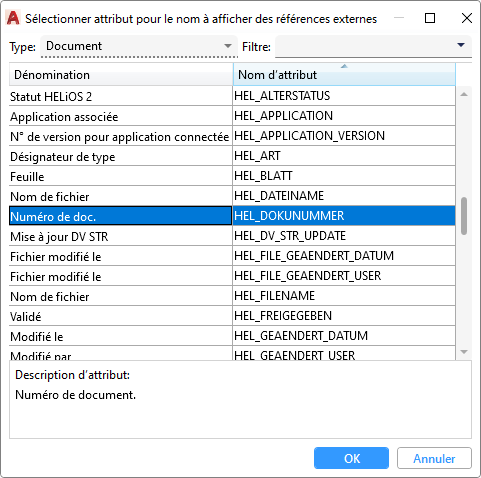This screenshot has height=478, width=481.
Task: Open the Type dropdown showing Document
Action: (x=139, y=46)
